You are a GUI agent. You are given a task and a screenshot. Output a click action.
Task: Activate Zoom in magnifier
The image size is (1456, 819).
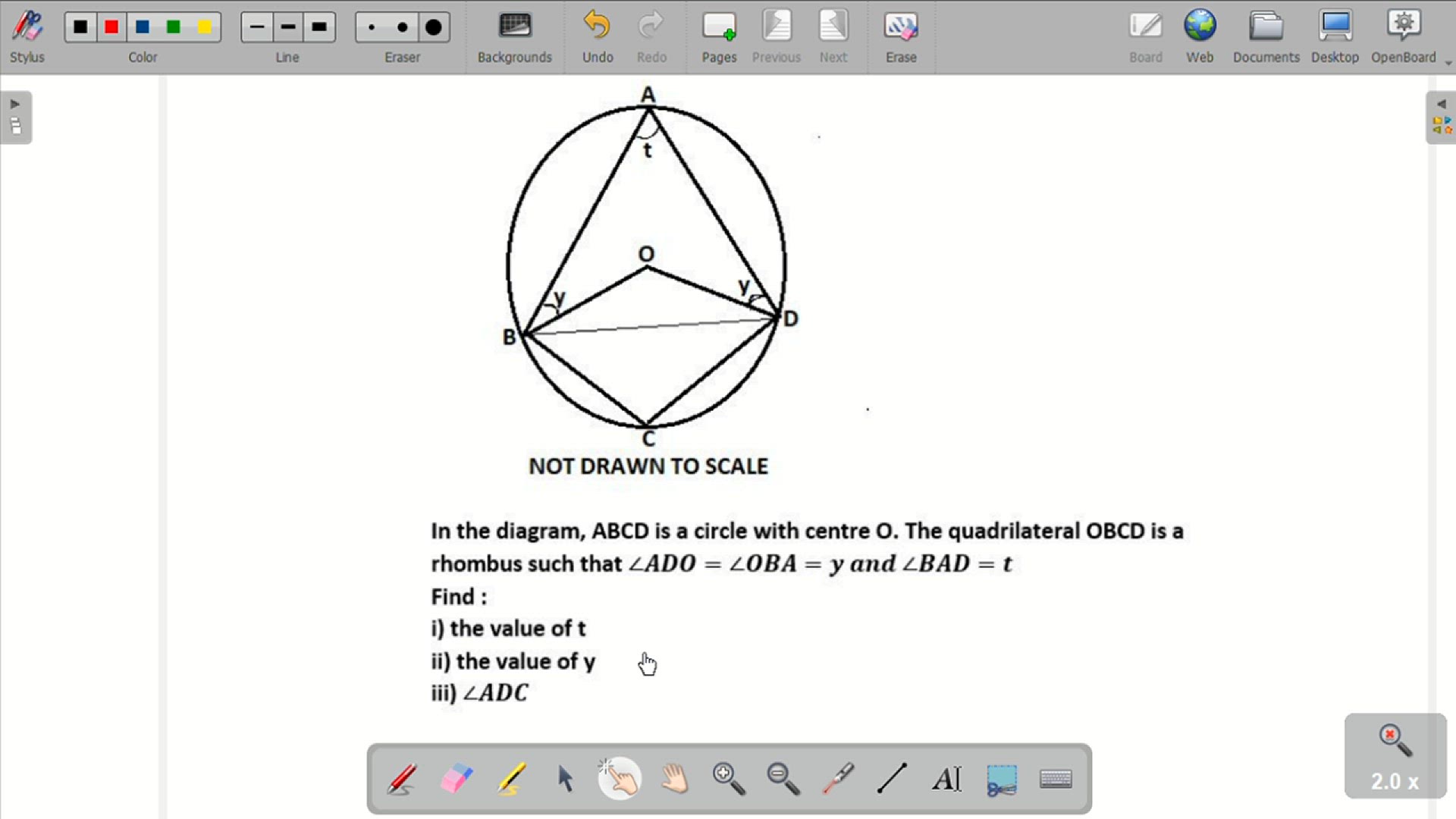(x=729, y=778)
